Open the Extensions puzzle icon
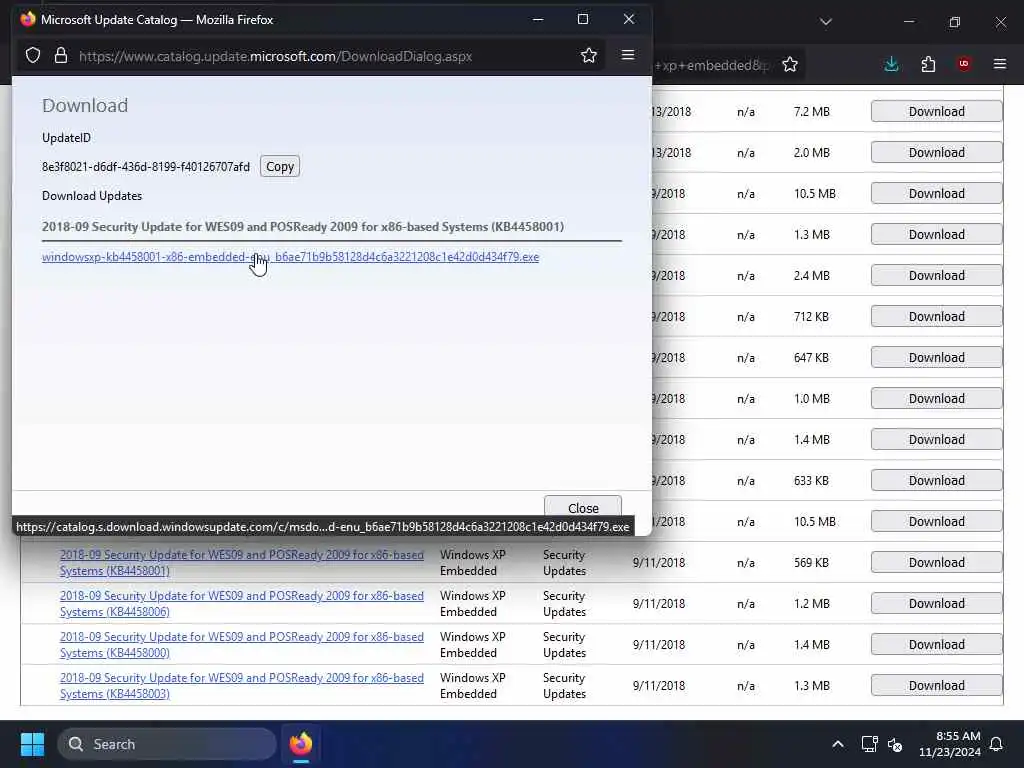Screen dimensions: 1024x768 pyautogui.click(x=928, y=64)
